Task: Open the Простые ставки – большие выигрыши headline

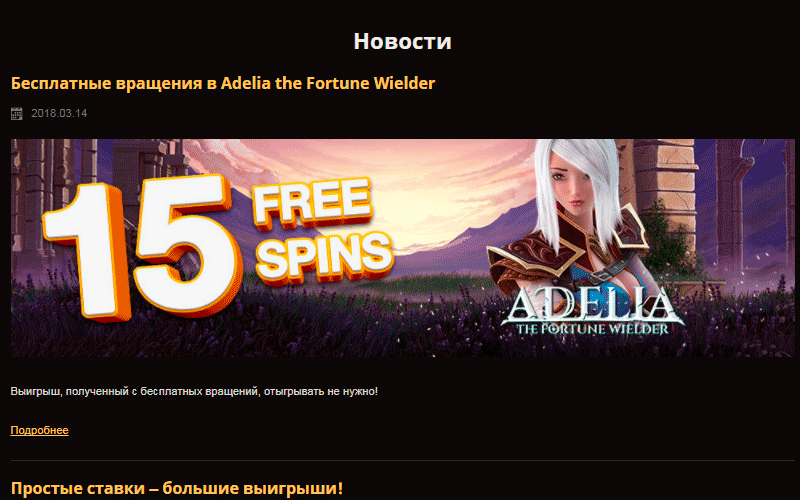Action: [177, 488]
